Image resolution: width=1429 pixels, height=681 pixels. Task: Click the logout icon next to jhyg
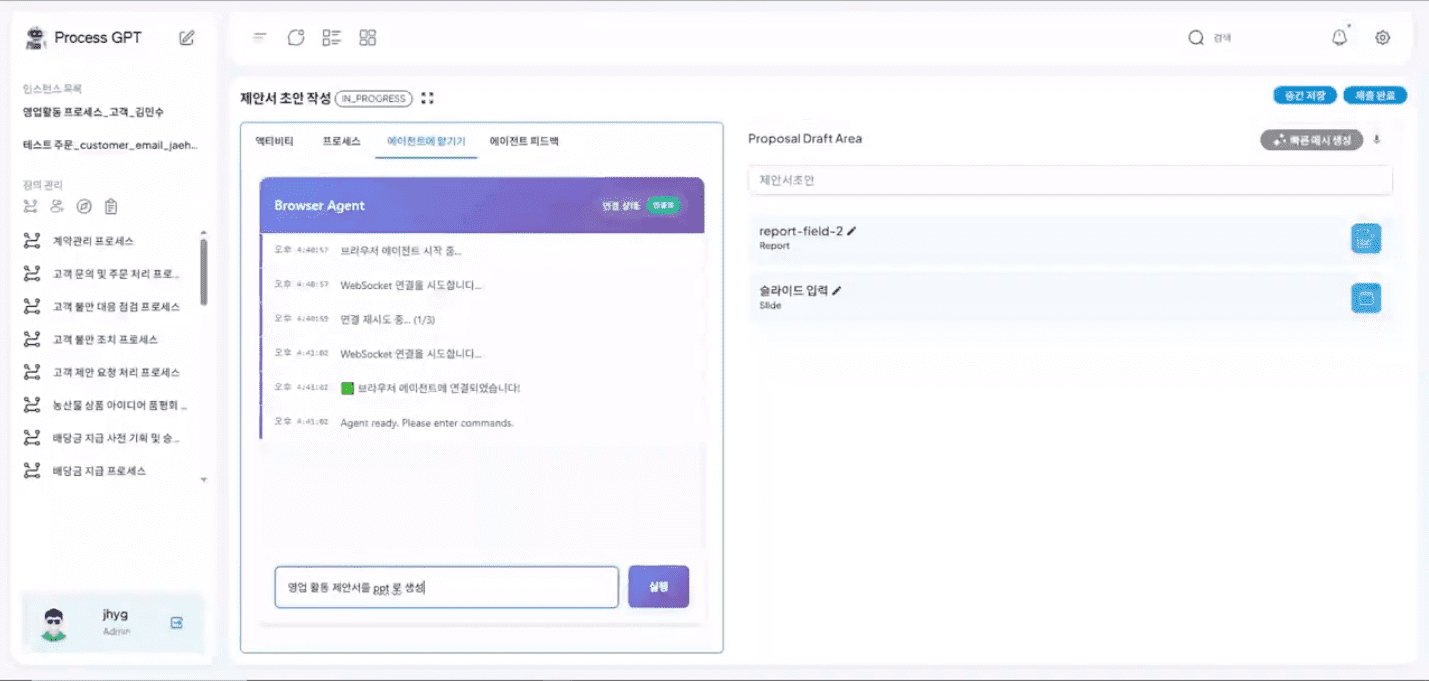[177, 623]
